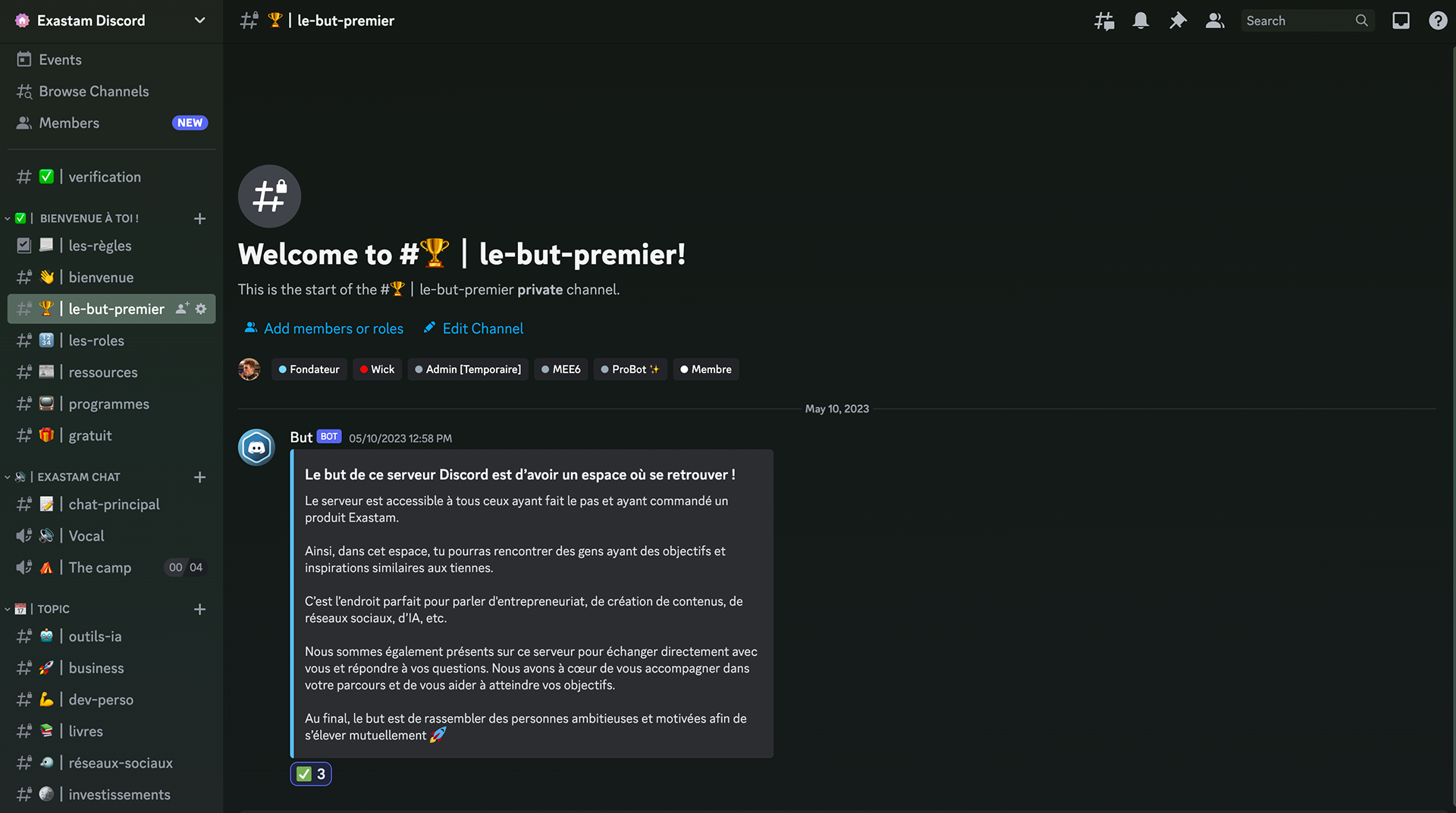Open the Threads icon in header
The width and height of the screenshot is (1456, 813).
tap(1104, 20)
